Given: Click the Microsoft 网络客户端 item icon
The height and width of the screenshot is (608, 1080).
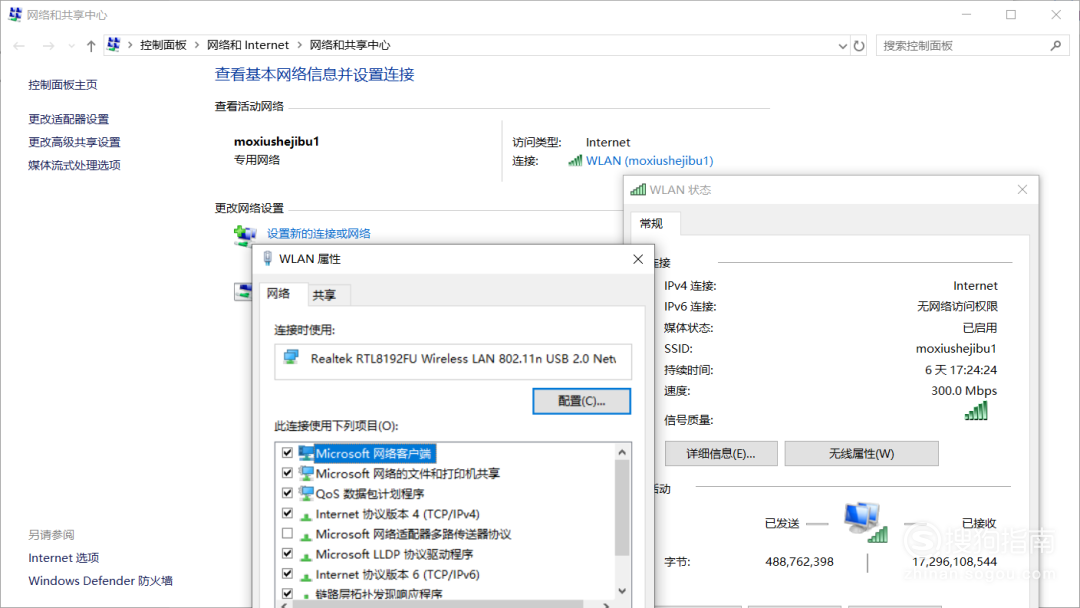Looking at the screenshot, I should 306,453.
